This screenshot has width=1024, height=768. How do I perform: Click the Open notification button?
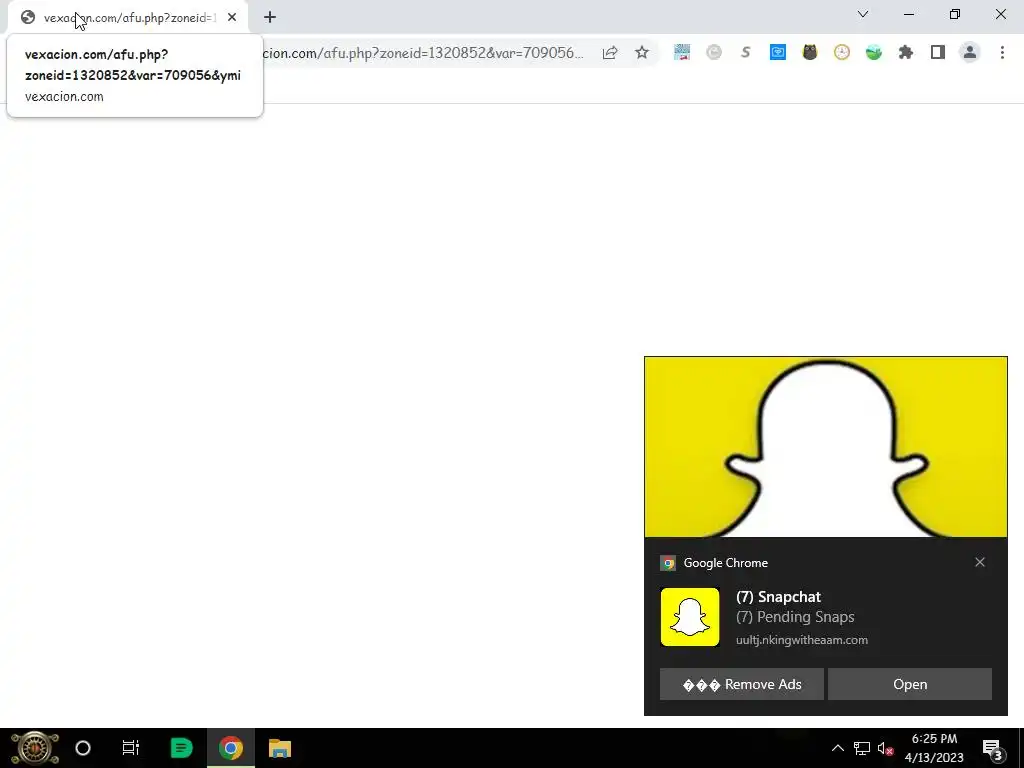910,684
